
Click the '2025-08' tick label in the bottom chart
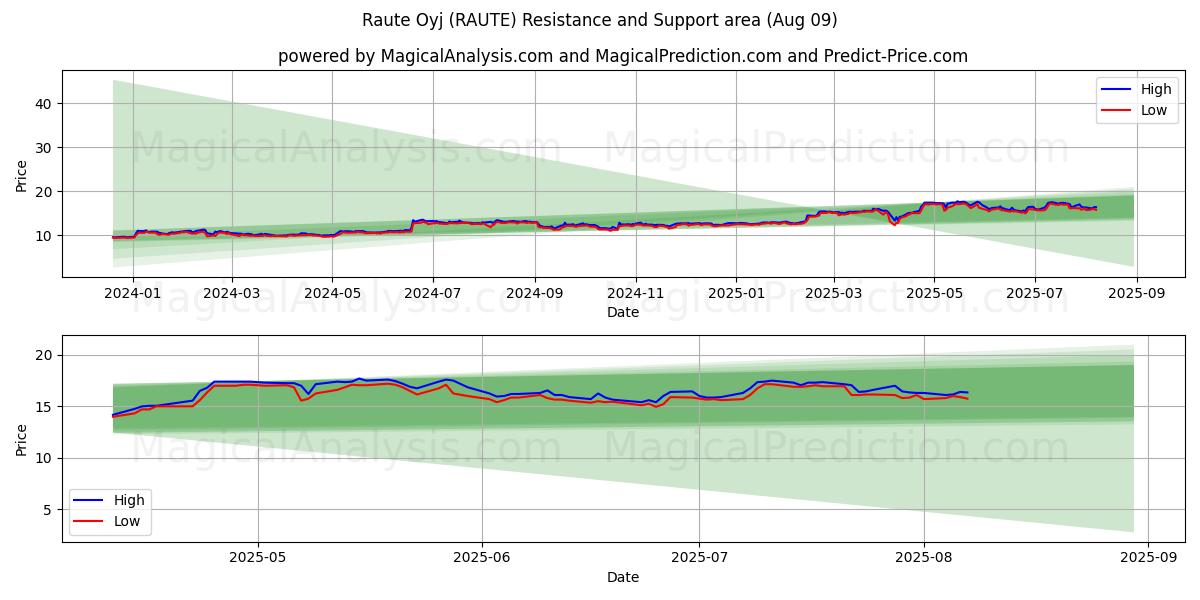[x=923, y=559]
